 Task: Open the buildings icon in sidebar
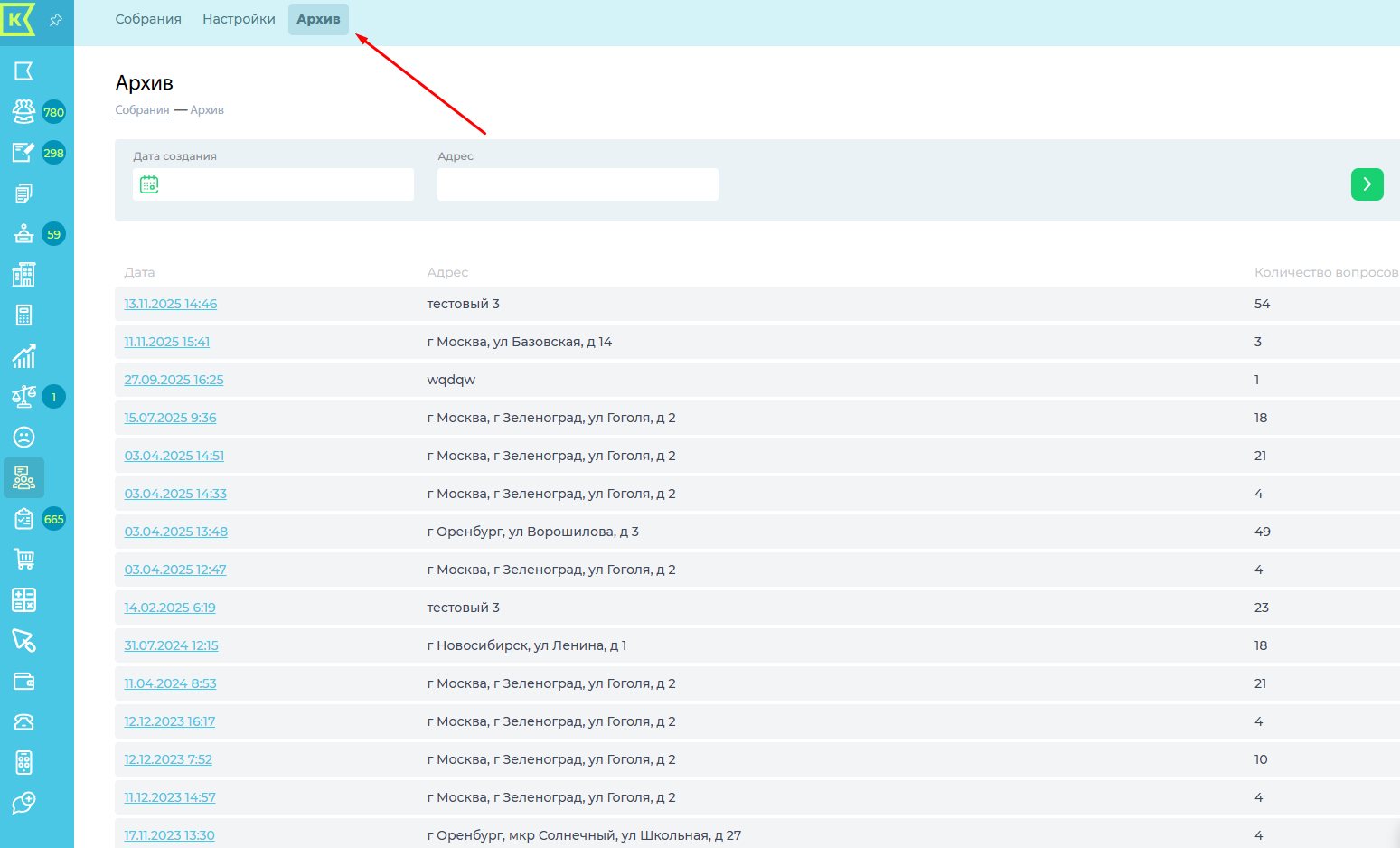(23, 275)
